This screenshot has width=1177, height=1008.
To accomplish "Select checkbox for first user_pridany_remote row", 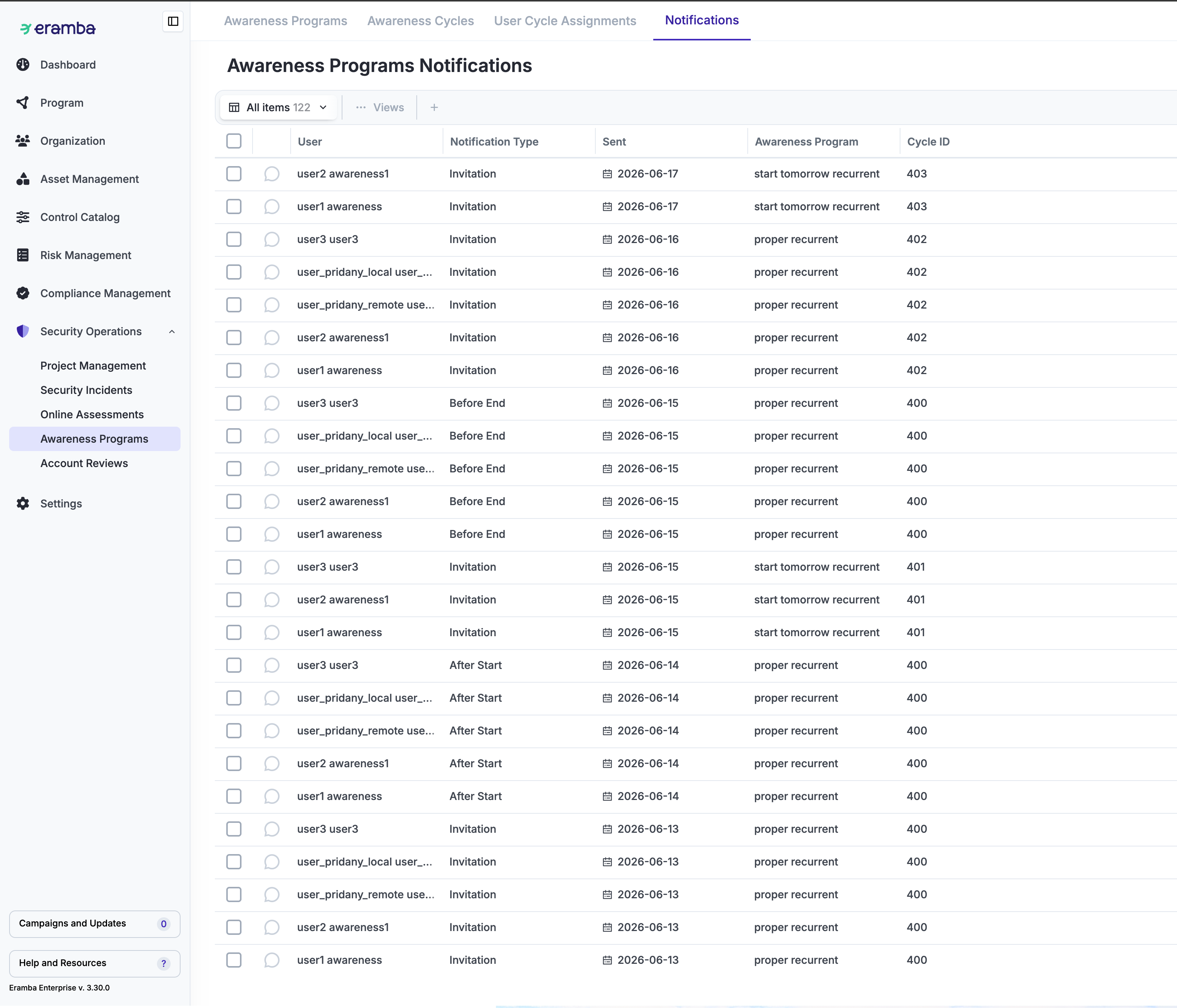I will (234, 305).
